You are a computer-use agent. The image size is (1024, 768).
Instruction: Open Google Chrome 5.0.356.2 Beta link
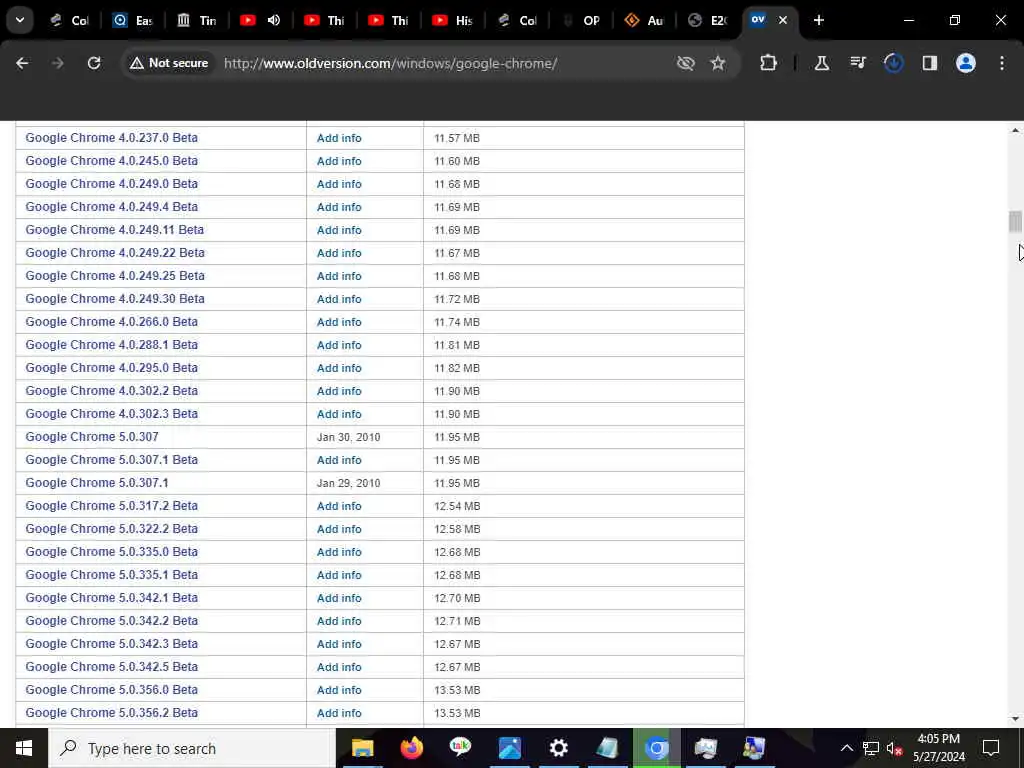(112, 712)
